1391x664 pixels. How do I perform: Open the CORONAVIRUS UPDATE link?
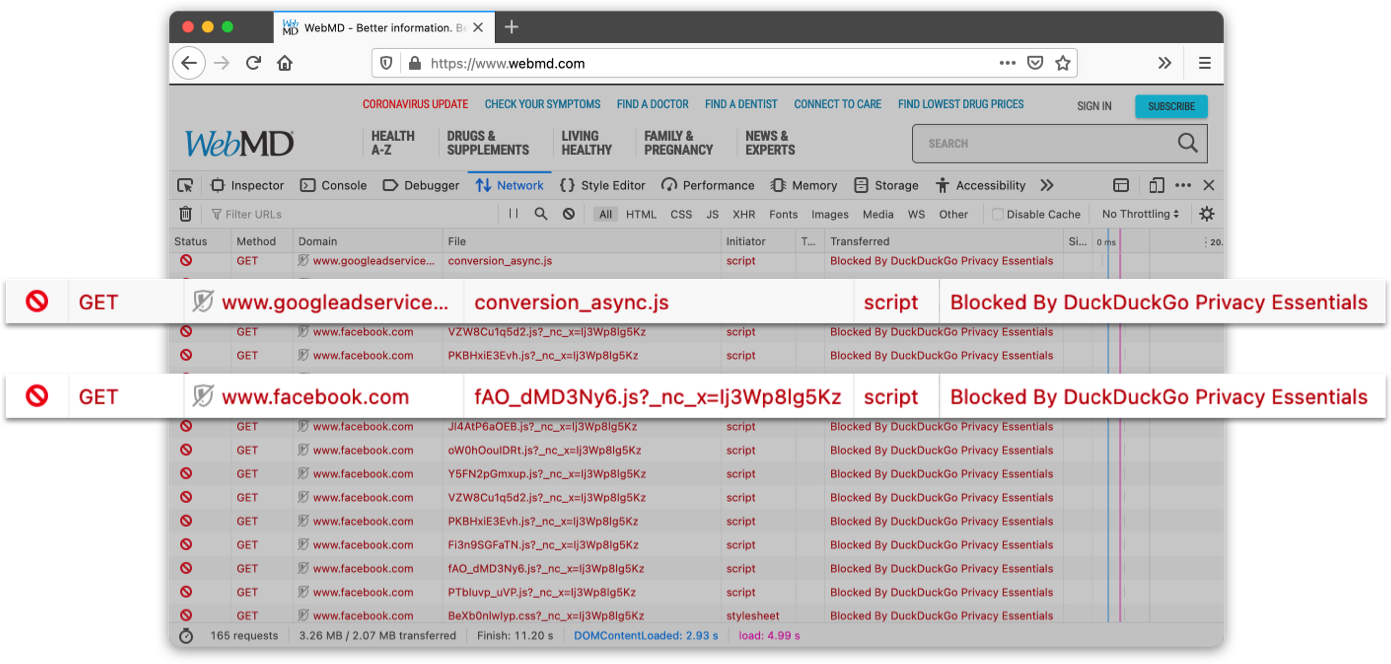tap(416, 104)
